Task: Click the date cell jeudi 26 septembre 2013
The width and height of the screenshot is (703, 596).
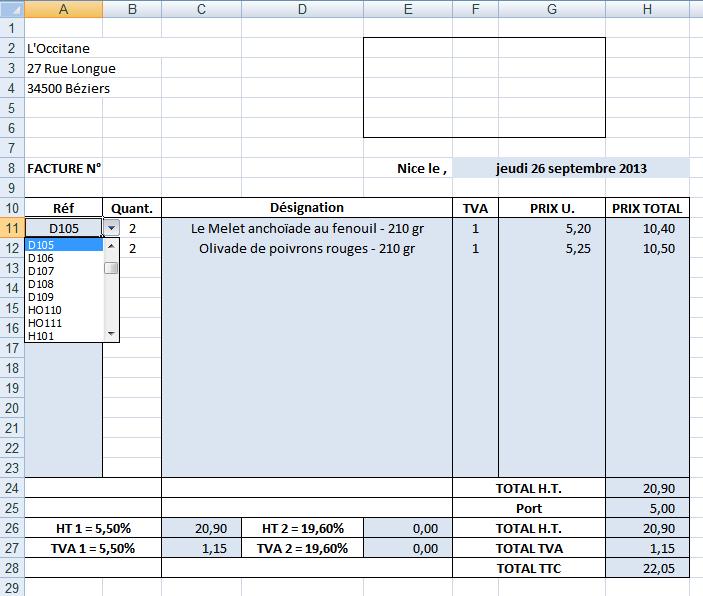Action: [x=571, y=168]
